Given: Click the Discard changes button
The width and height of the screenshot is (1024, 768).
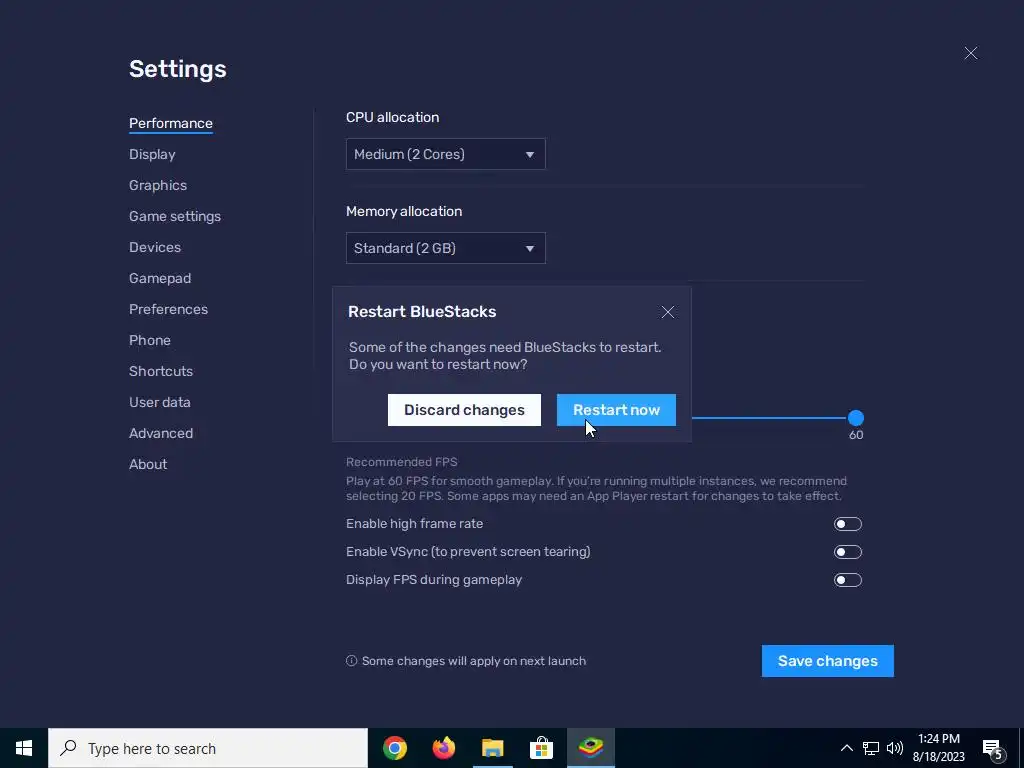Looking at the screenshot, I should coord(464,410).
